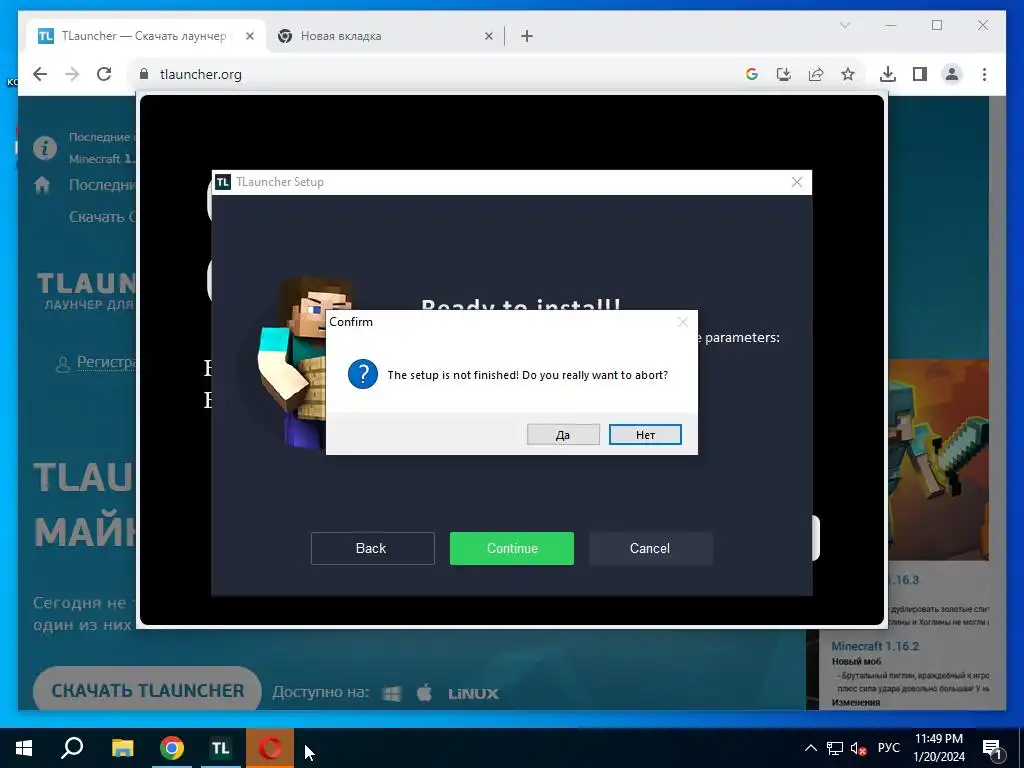Screen dimensions: 1024x768
Task: Open the taskbar clock showing 11:49 PM
Action: [x=939, y=748]
